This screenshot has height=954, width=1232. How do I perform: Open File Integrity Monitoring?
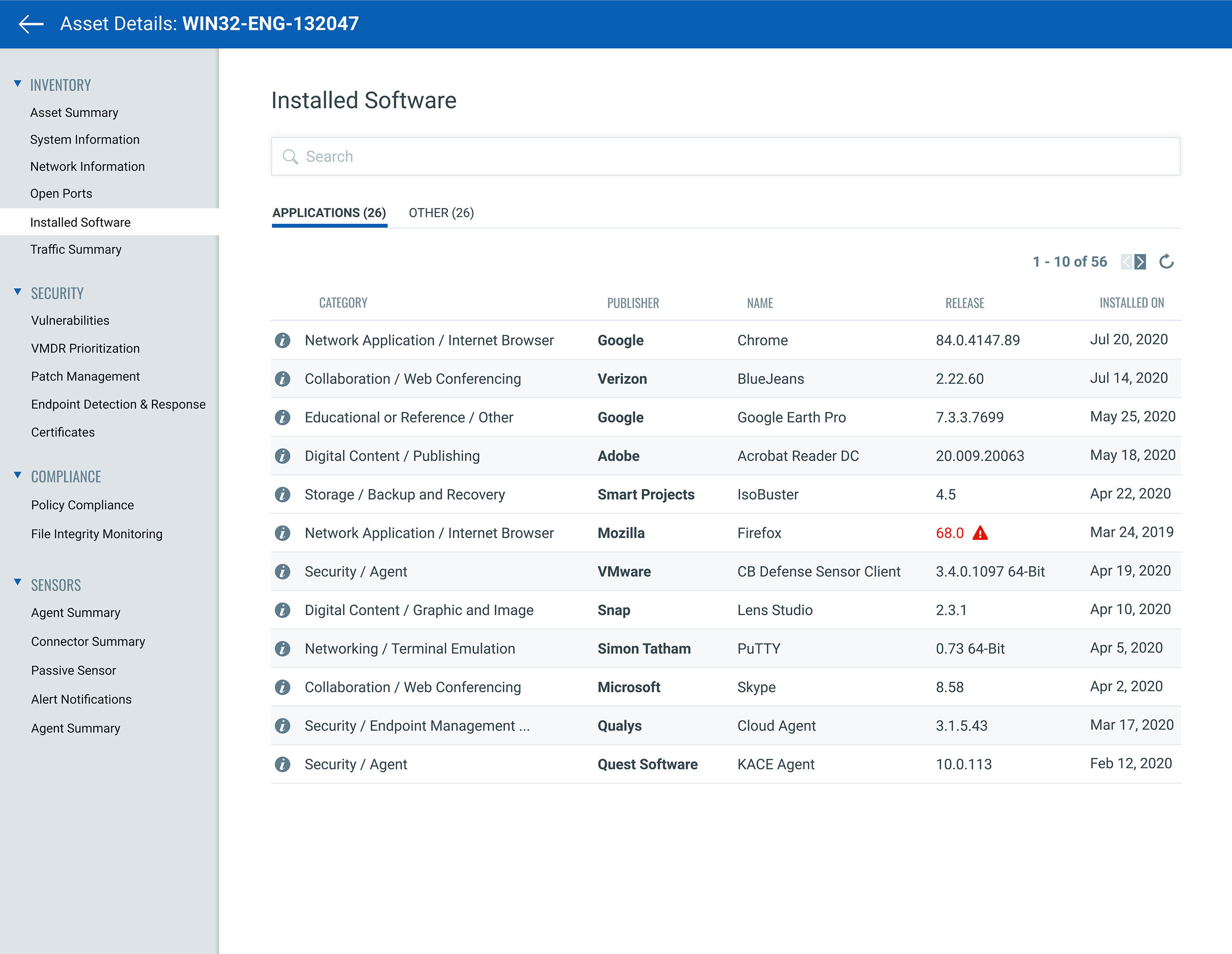click(x=96, y=534)
